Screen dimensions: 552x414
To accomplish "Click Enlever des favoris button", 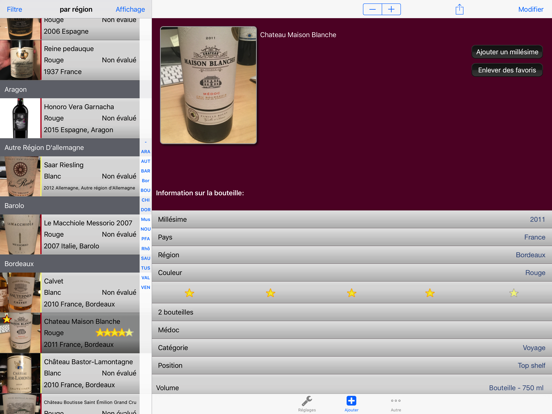I will (x=507, y=70).
